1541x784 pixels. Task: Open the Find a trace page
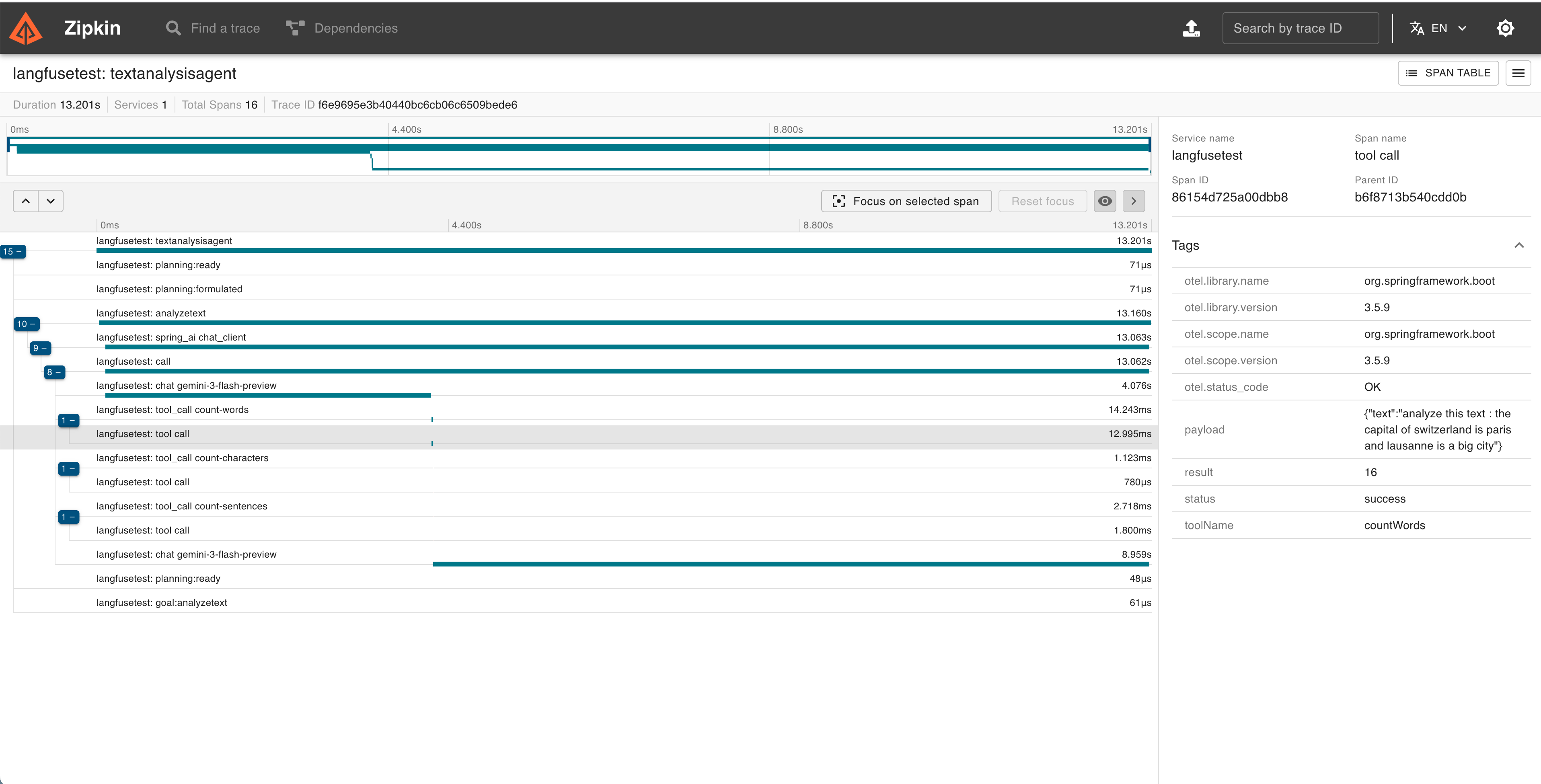[x=213, y=28]
